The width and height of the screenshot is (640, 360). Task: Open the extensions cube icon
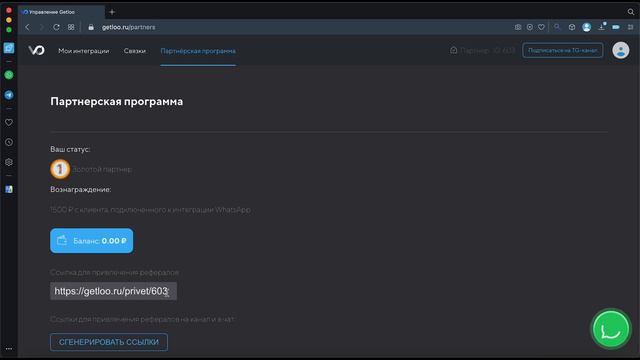tap(572, 27)
